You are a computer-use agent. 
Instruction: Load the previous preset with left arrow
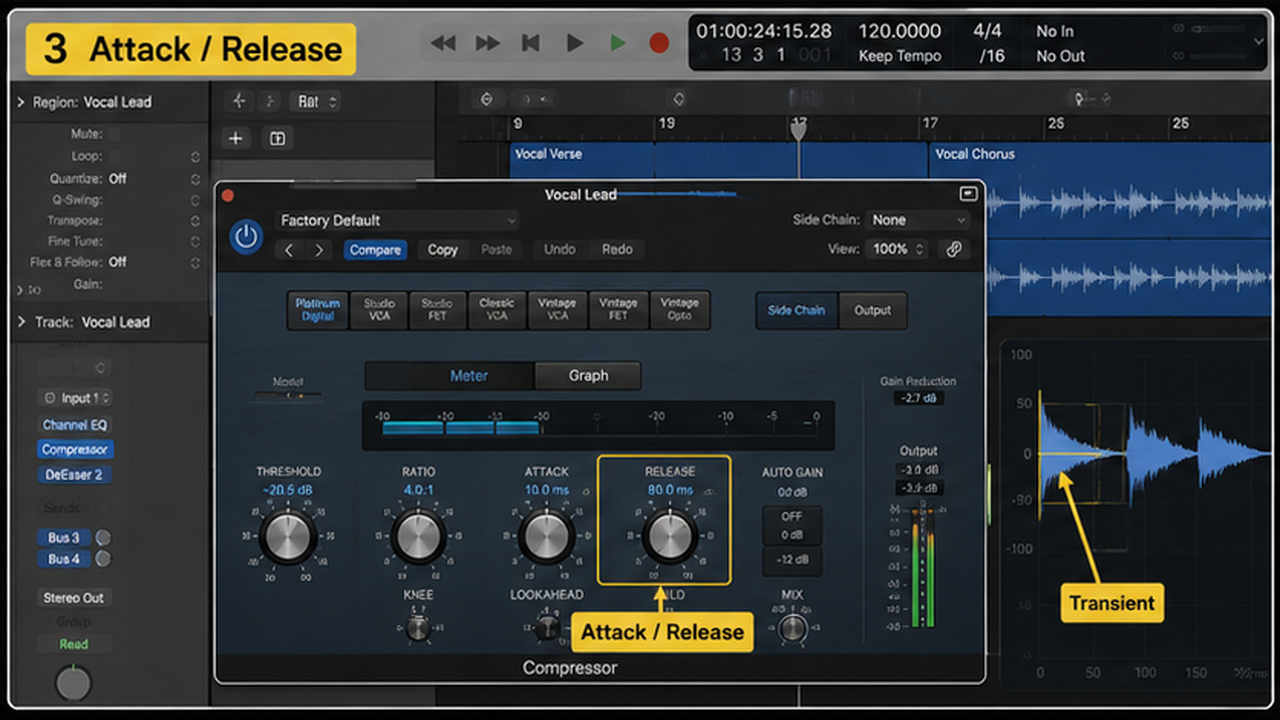pyautogui.click(x=289, y=250)
